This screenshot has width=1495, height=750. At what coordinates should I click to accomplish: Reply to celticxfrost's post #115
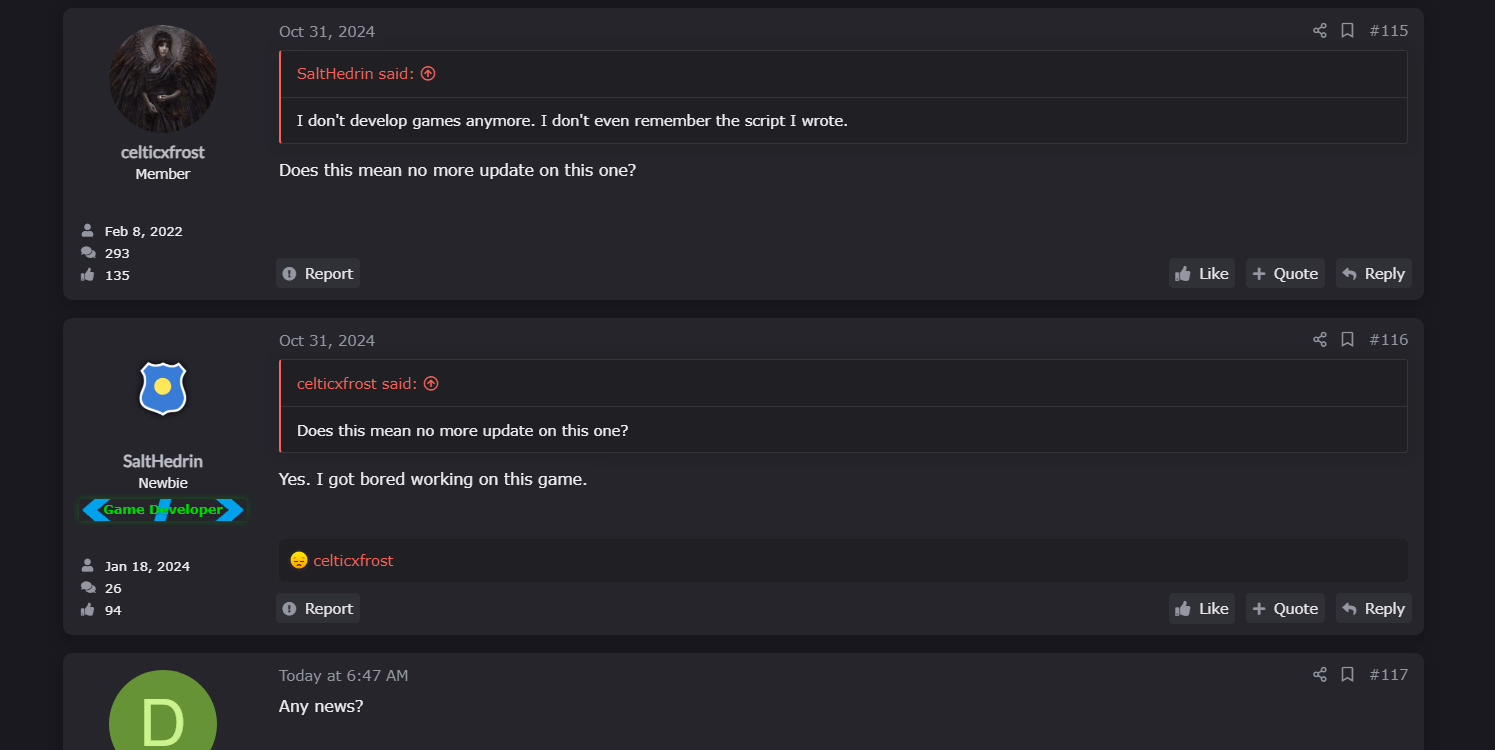(1374, 274)
